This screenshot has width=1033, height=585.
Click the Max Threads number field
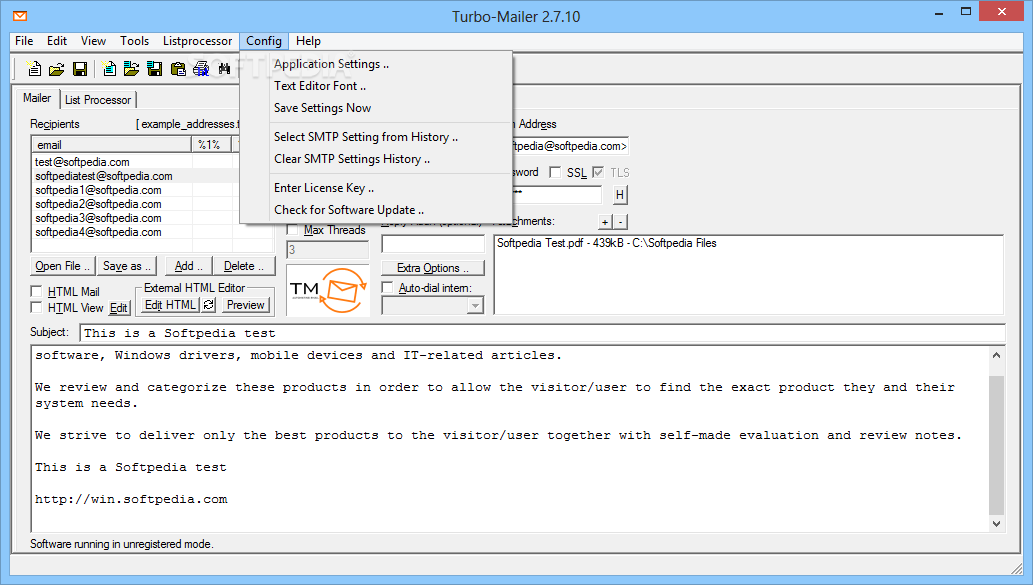coord(327,250)
